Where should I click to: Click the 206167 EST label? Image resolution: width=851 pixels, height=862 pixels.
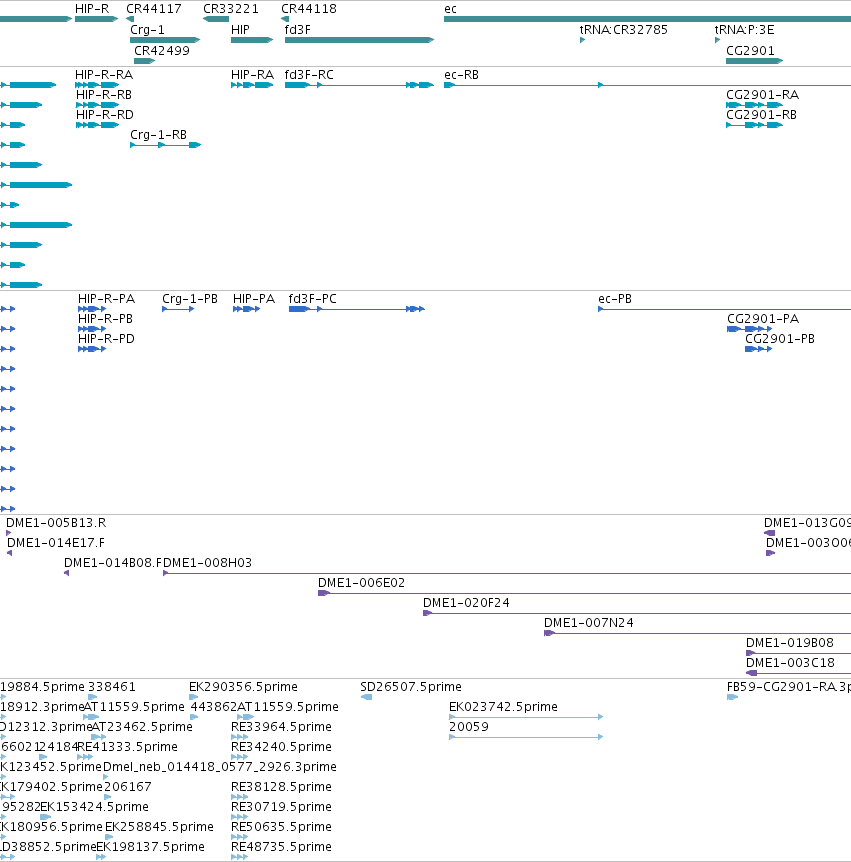click(128, 787)
